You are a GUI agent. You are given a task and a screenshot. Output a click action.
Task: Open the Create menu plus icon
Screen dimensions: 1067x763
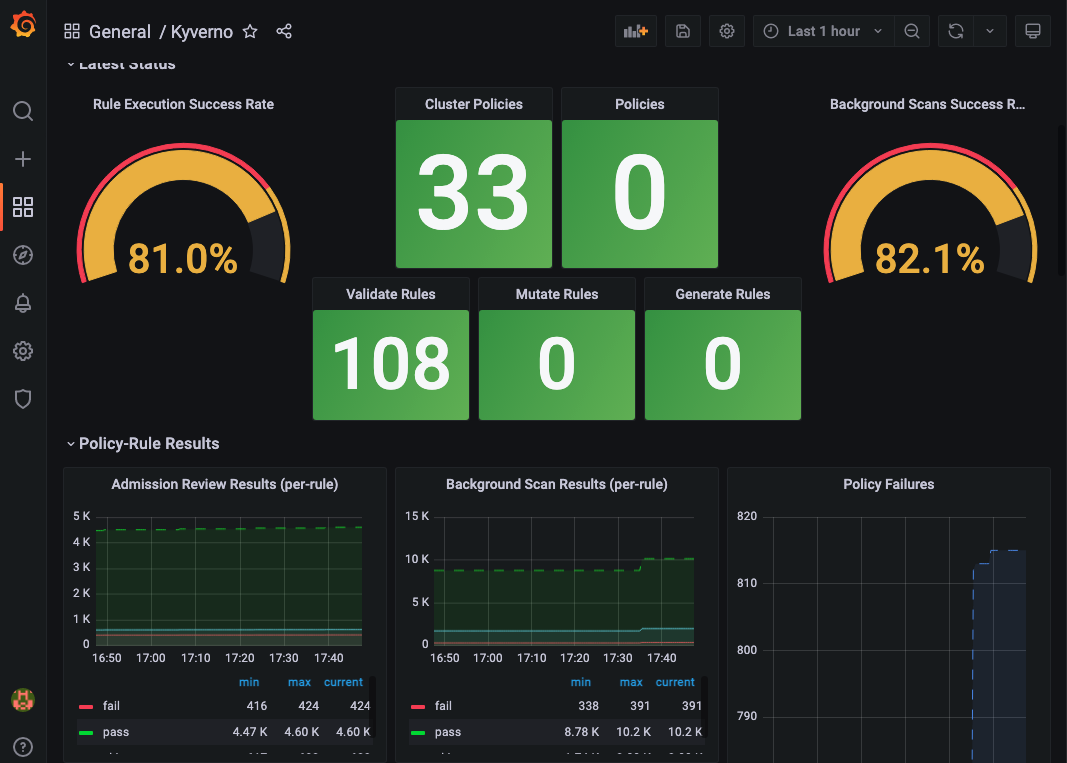click(23, 158)
